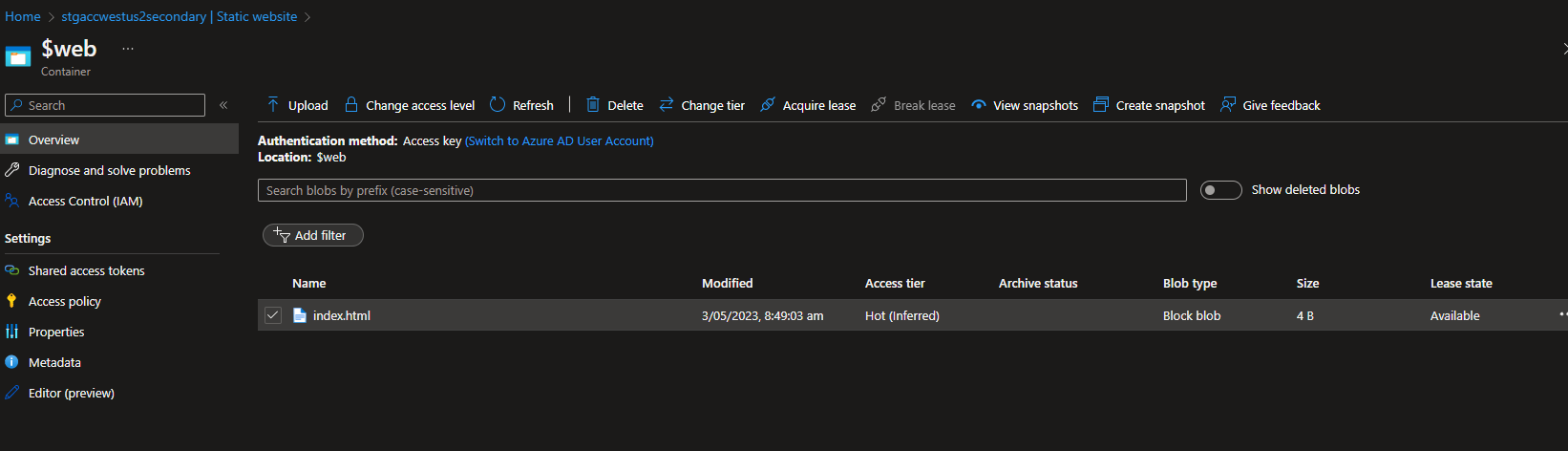The width and height of the screenshot is (1568, 451).
Task: Click the Add filter button
Action: click(313, 235)
